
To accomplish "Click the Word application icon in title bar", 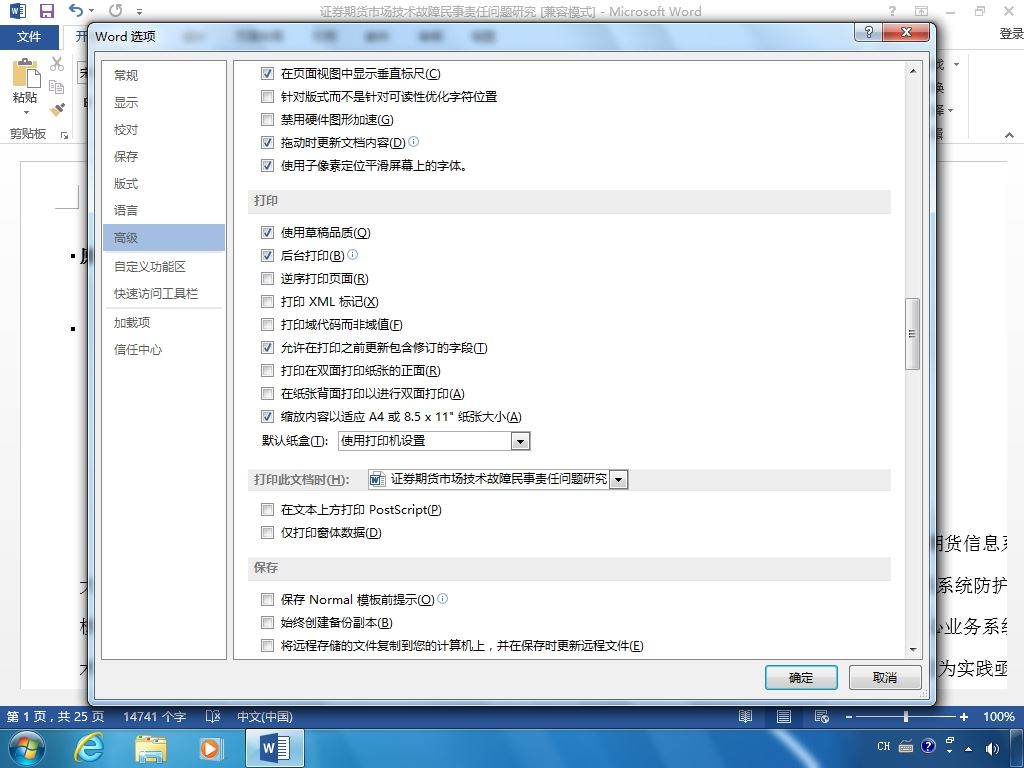I will 18,10.
